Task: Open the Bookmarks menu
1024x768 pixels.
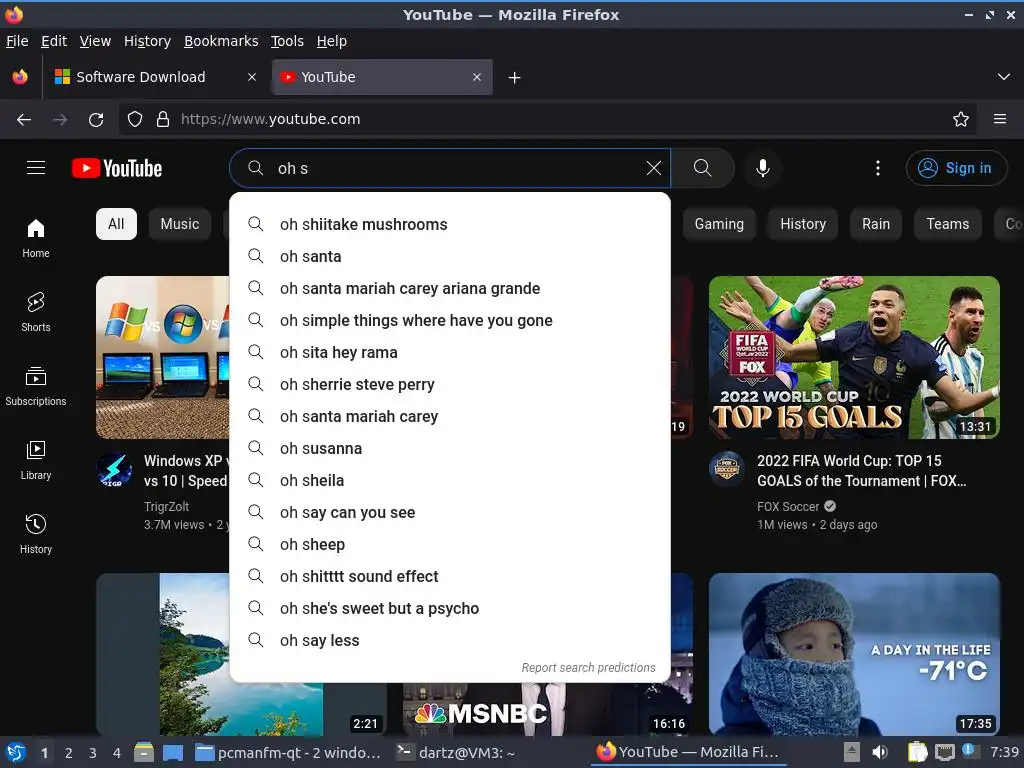Action: click(x=221, y=41)
